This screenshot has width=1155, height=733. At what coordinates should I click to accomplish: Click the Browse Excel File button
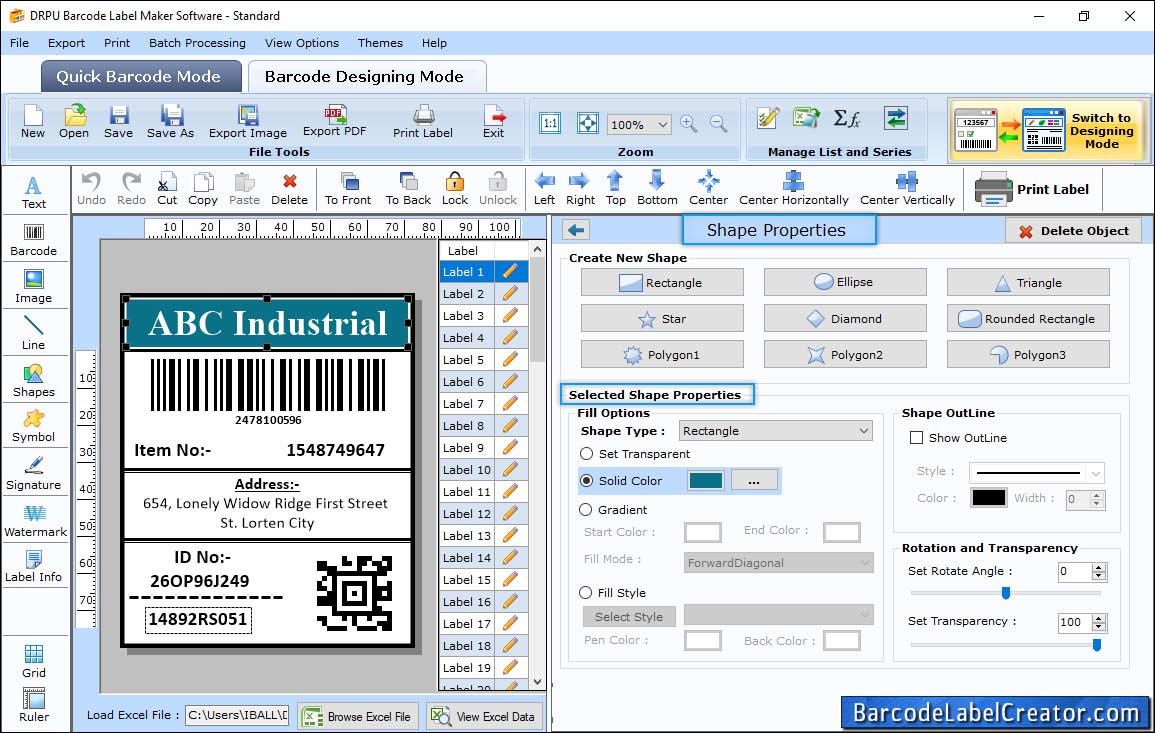click(x=358, y=716)
